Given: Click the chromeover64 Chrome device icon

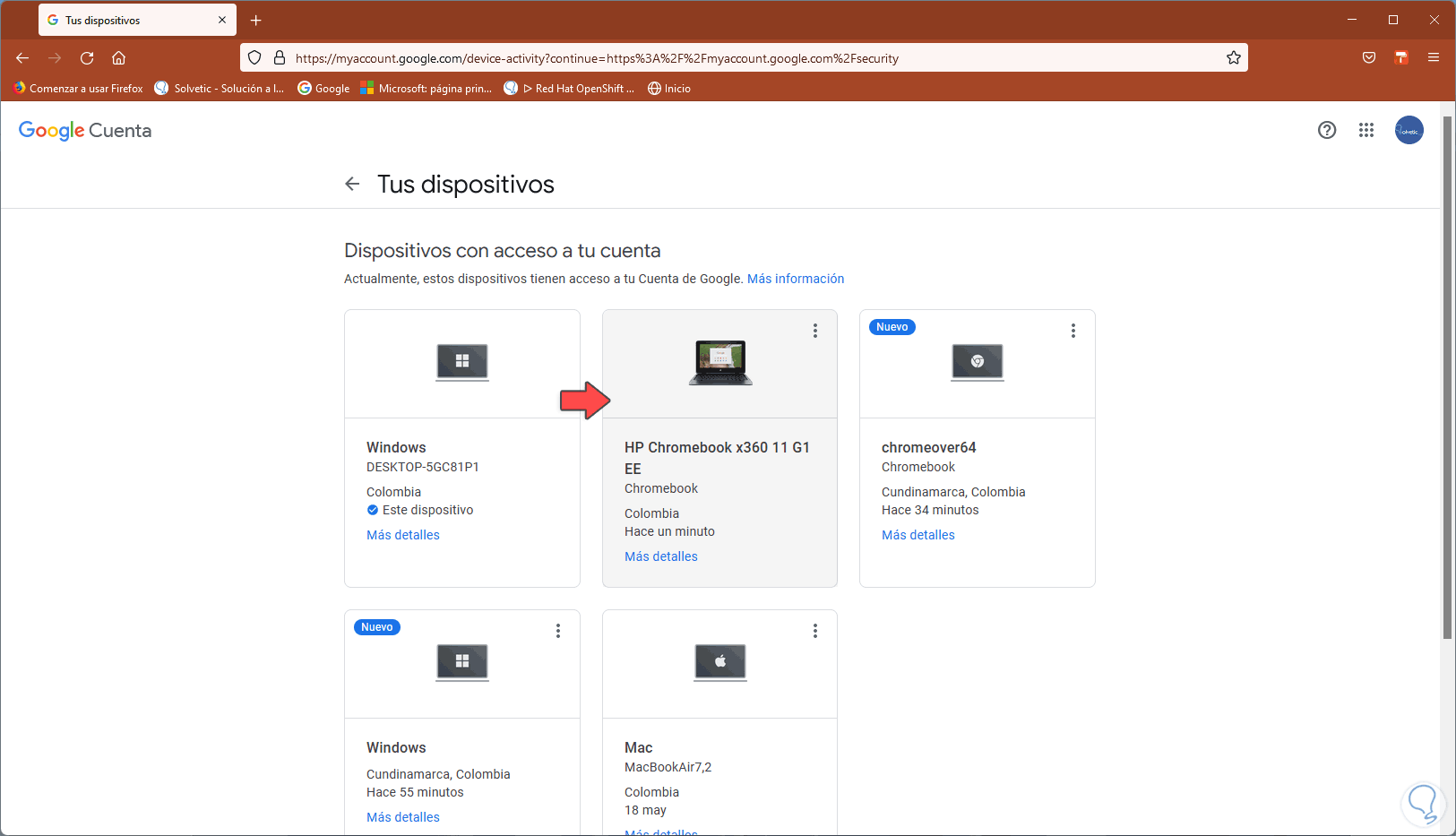Looking at the screenshot, I should [x=978, y=362].
